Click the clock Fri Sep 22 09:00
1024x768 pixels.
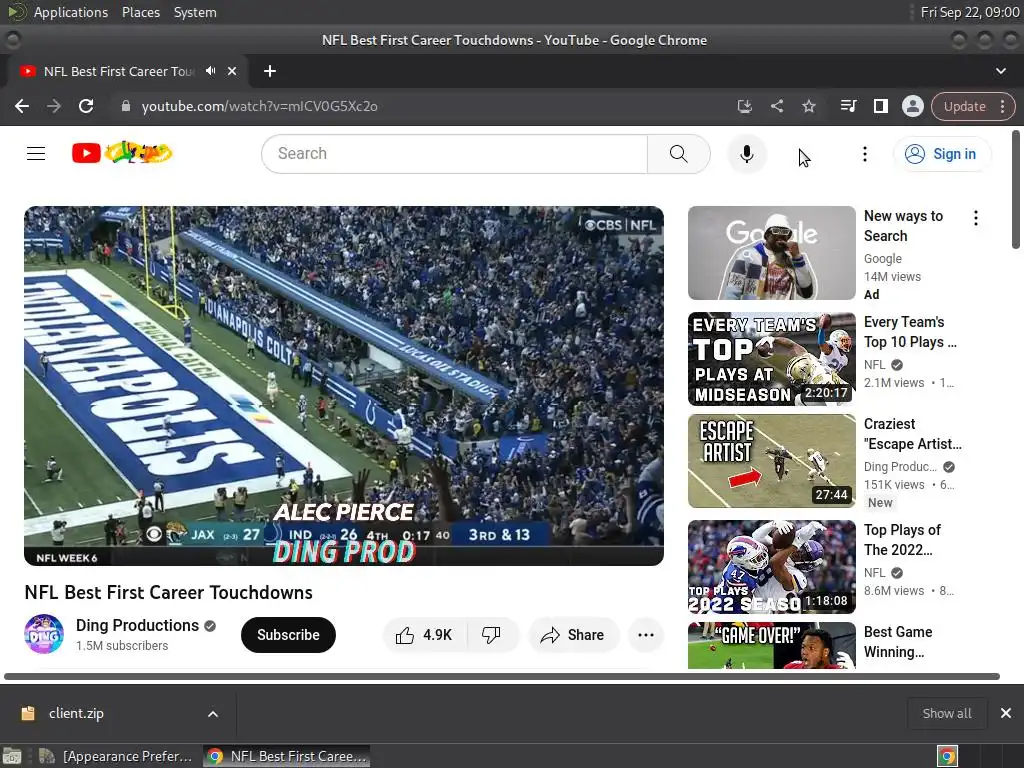969,12
